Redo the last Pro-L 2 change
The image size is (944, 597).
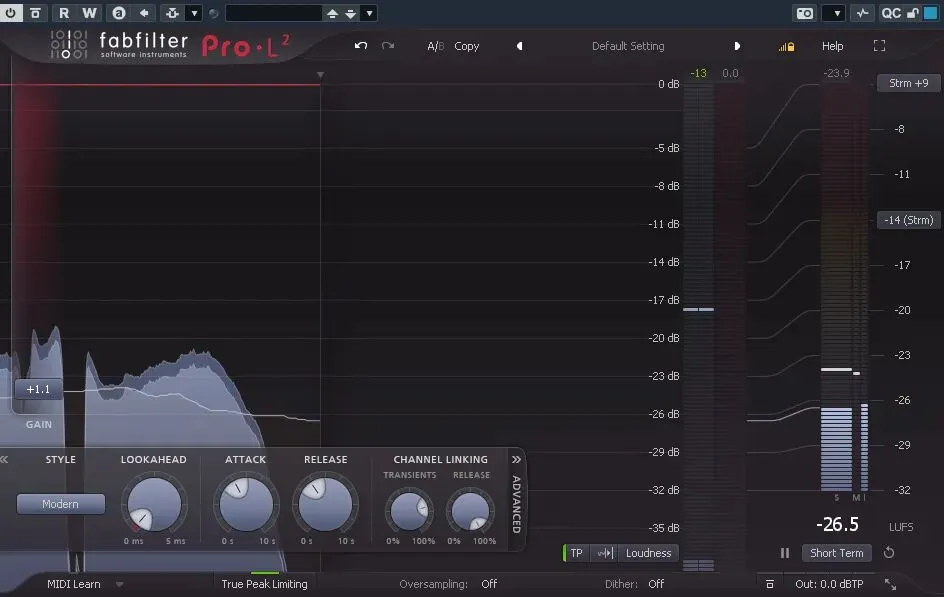coord(388,46)
